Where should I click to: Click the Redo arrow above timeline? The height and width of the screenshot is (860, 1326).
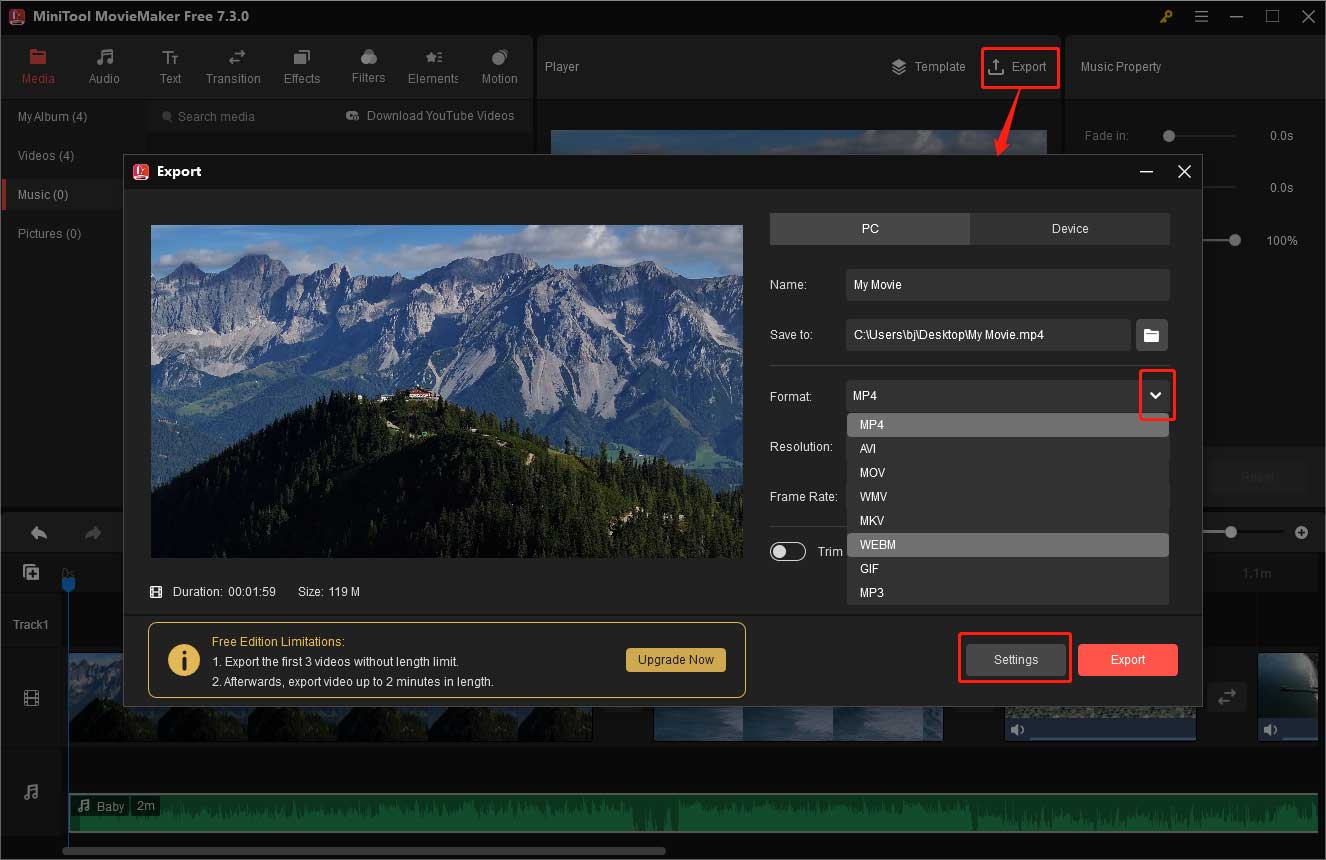[x=93, y=533]
